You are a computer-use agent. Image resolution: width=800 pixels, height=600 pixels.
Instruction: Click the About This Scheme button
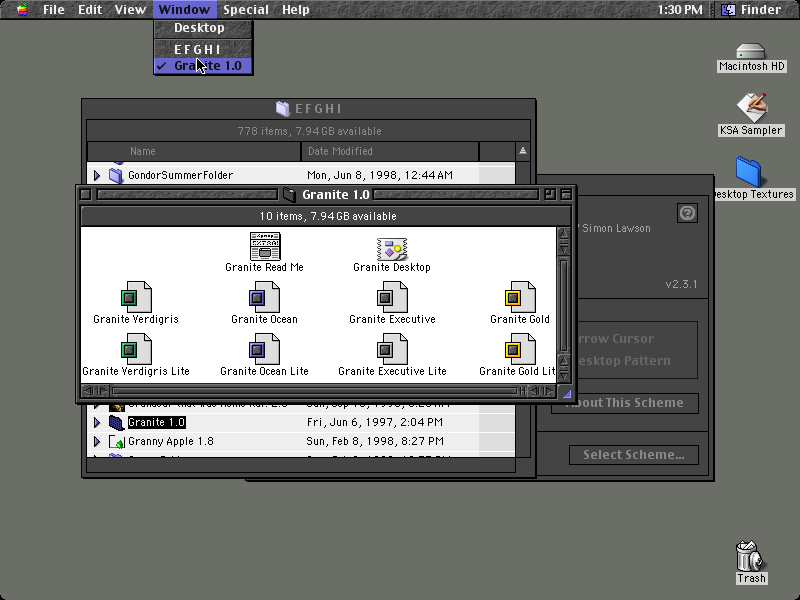(624, 403)
